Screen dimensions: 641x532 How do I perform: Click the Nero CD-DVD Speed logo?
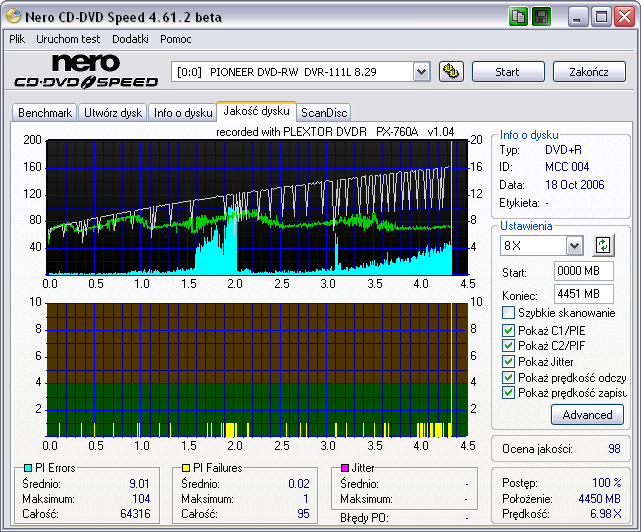coord(86,71)
